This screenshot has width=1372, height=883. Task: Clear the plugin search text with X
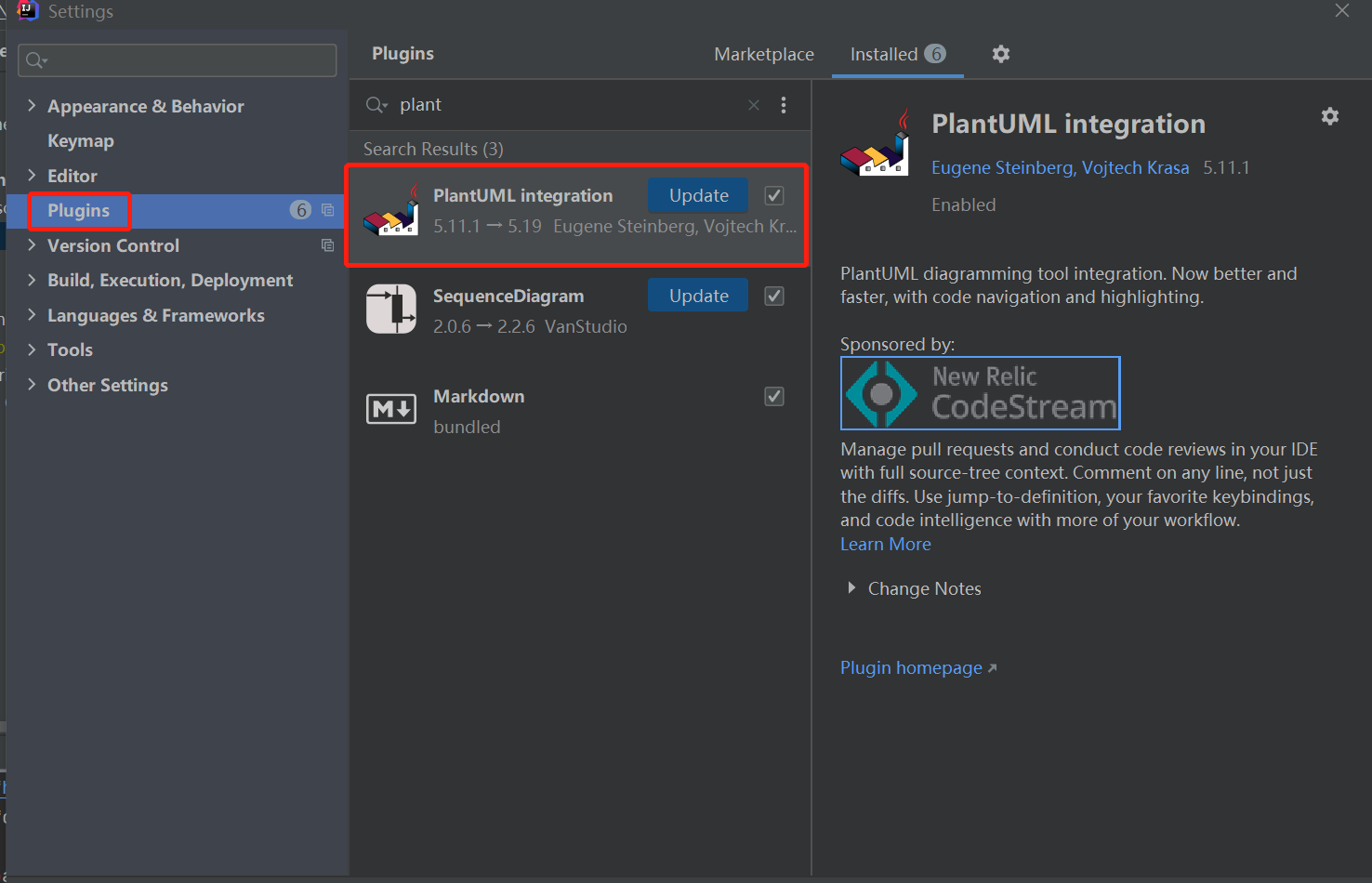tap(754, 105)
